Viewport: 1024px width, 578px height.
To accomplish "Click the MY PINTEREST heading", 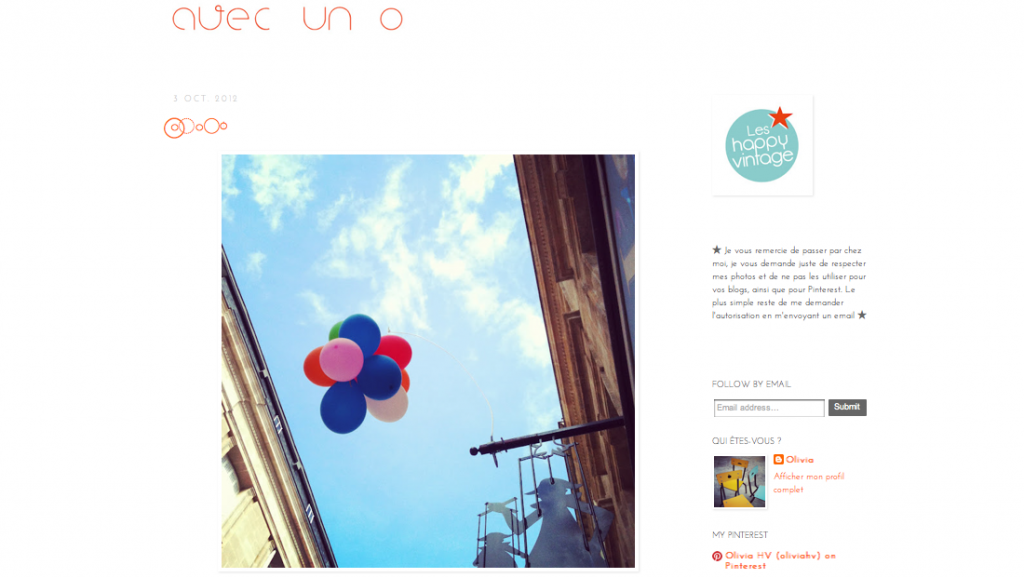I will 740,535.
